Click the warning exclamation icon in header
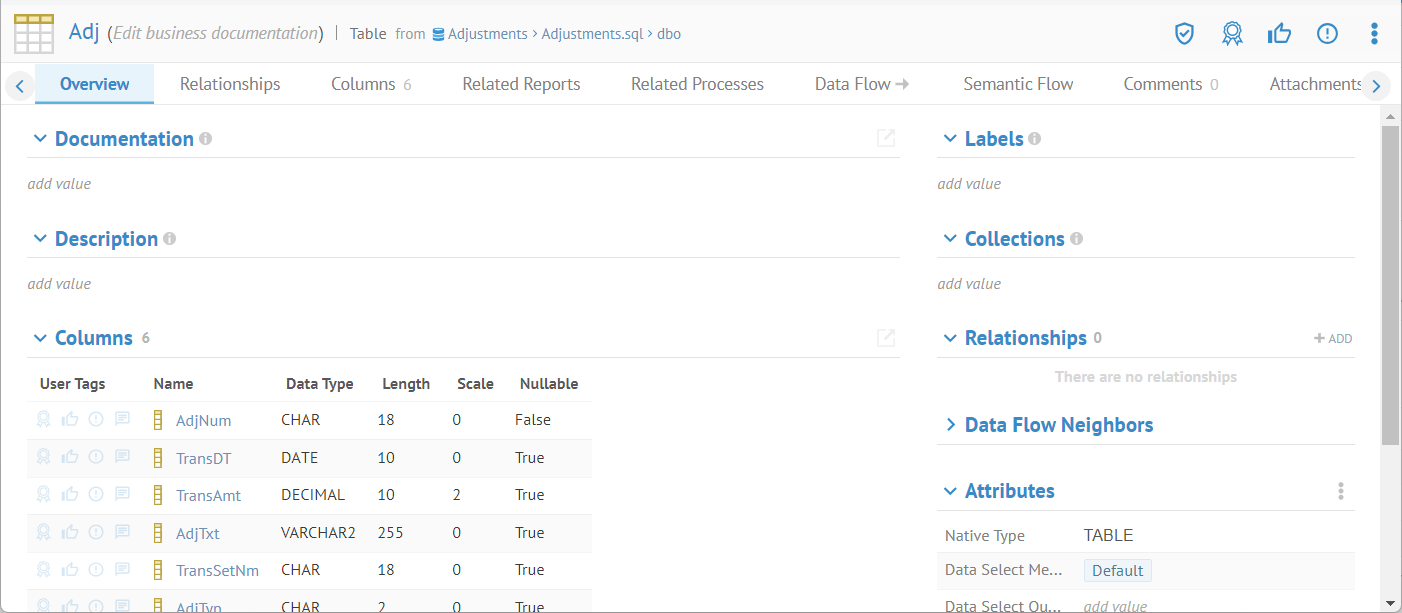This screenshot has width=1402, height=613. tap(1327, 34)
